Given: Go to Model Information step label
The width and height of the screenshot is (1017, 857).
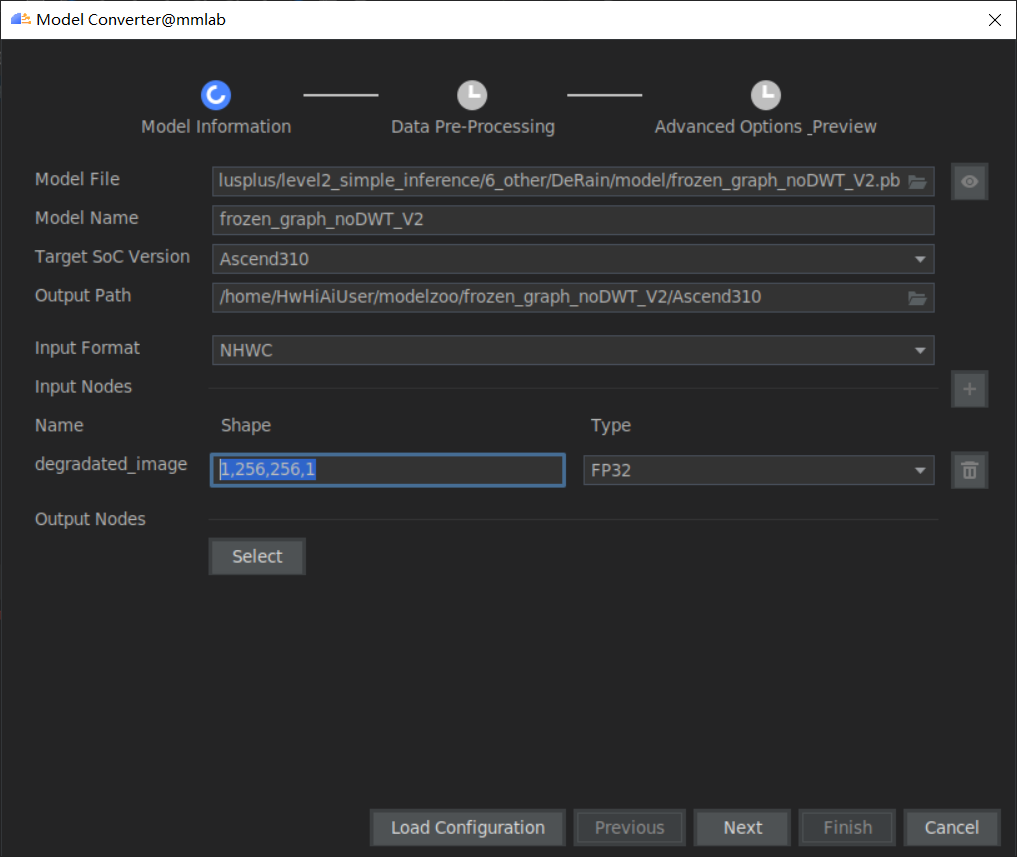Looking at the screenshot, I should [216, 127].
